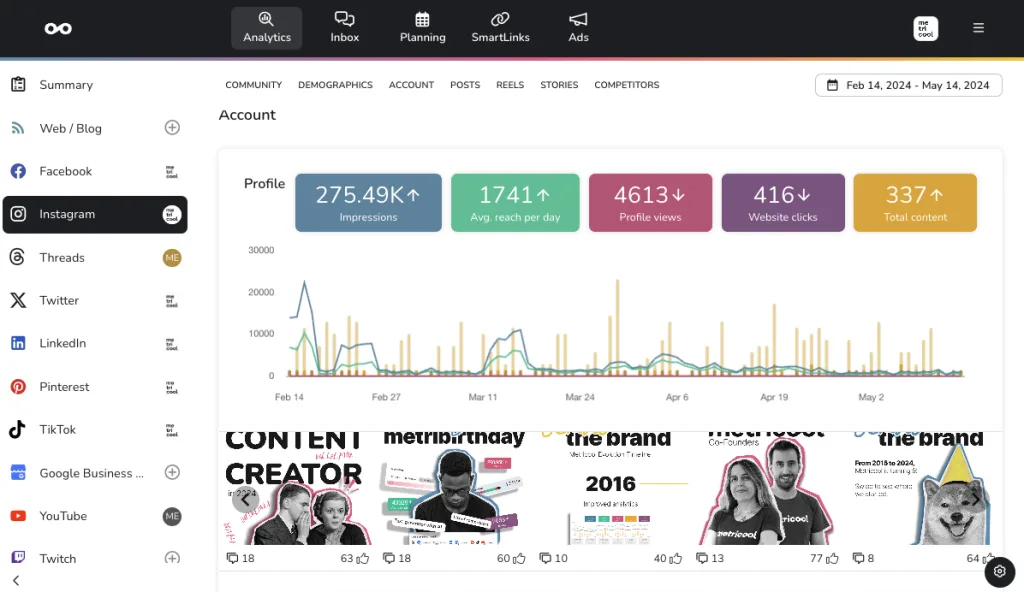The image size is (1024, 592).
Task: Switch to the Community tab
Action: (x=253, y=85)
